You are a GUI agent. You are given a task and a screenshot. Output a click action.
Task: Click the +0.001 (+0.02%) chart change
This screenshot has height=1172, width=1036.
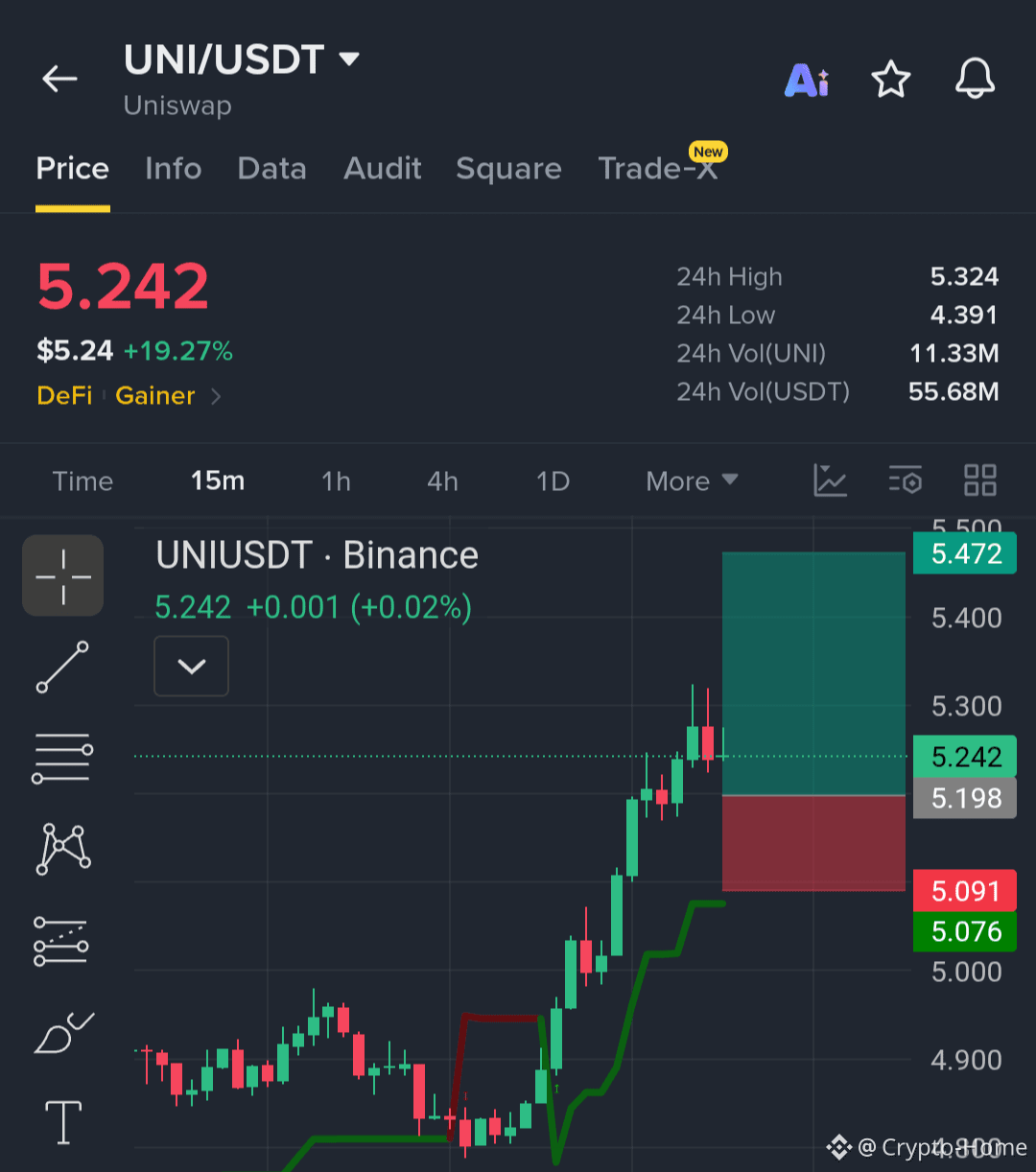click(359, 608)
